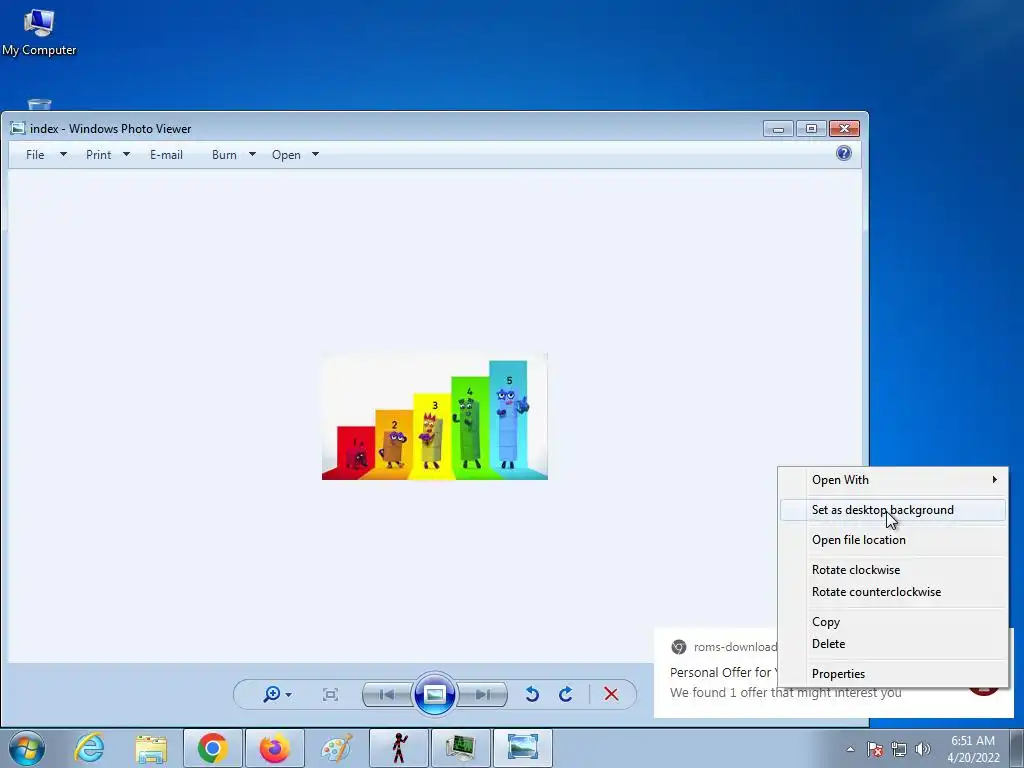Viewport: 1024px width, 768px height.
Task: Click the Personal Offer notification title
Action: (x=724, y=673)
